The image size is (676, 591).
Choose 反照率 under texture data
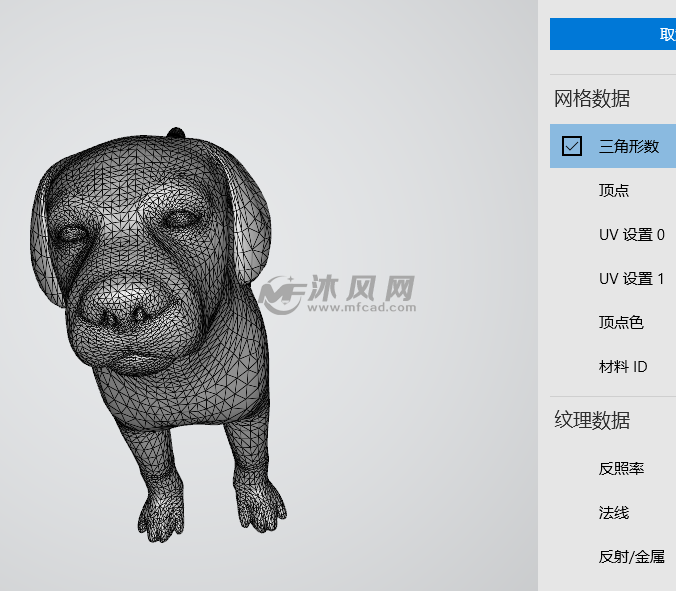621,468
